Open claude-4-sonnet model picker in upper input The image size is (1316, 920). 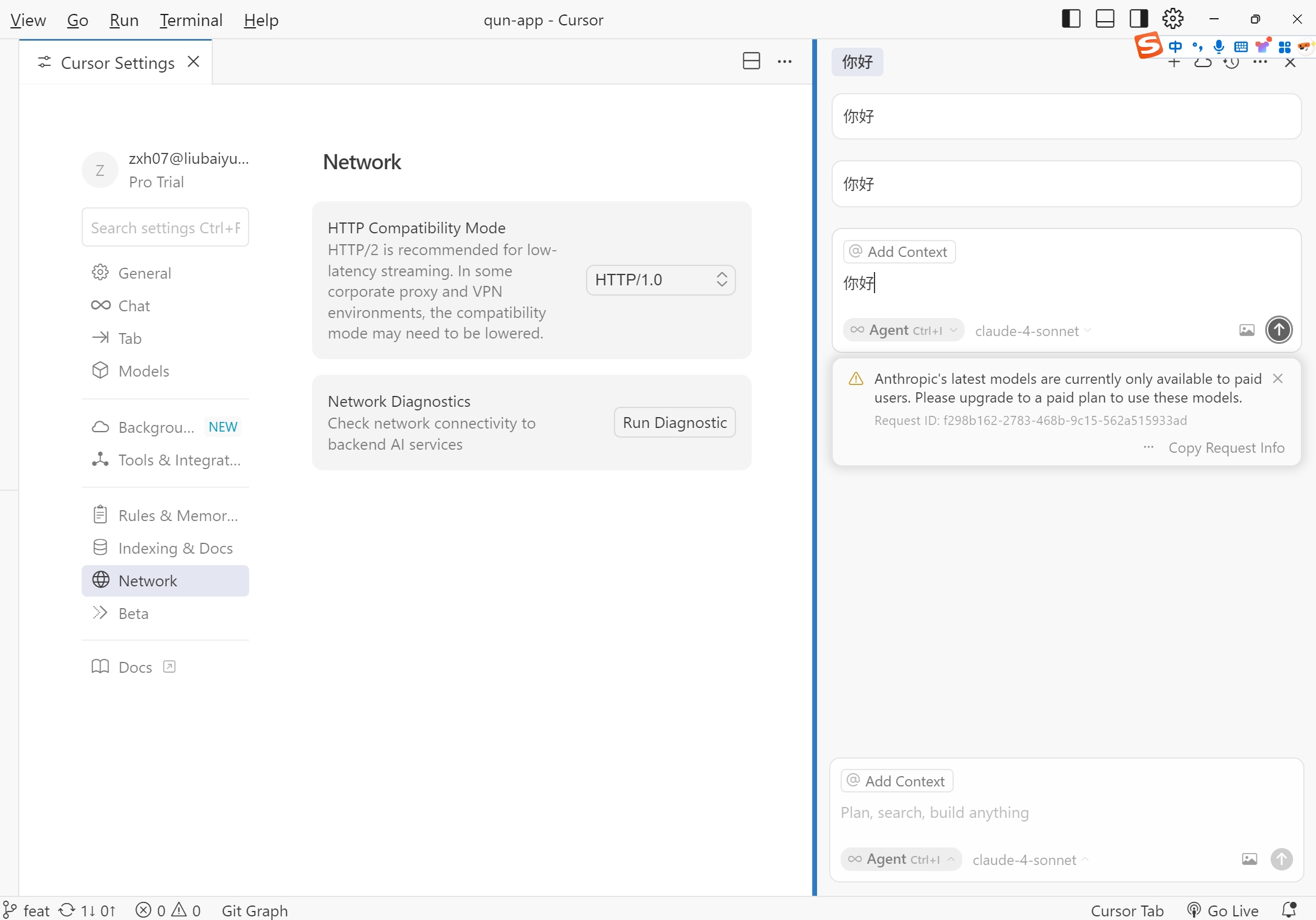click(1033, 331)
